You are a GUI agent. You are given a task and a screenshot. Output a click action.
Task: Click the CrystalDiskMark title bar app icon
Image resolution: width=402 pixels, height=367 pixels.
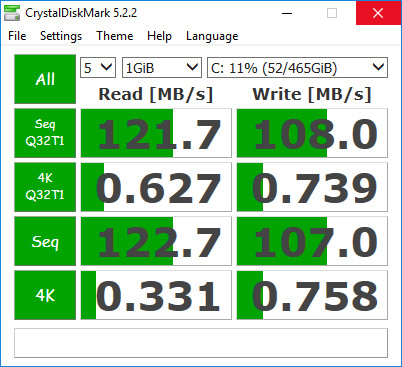point(12,13)
